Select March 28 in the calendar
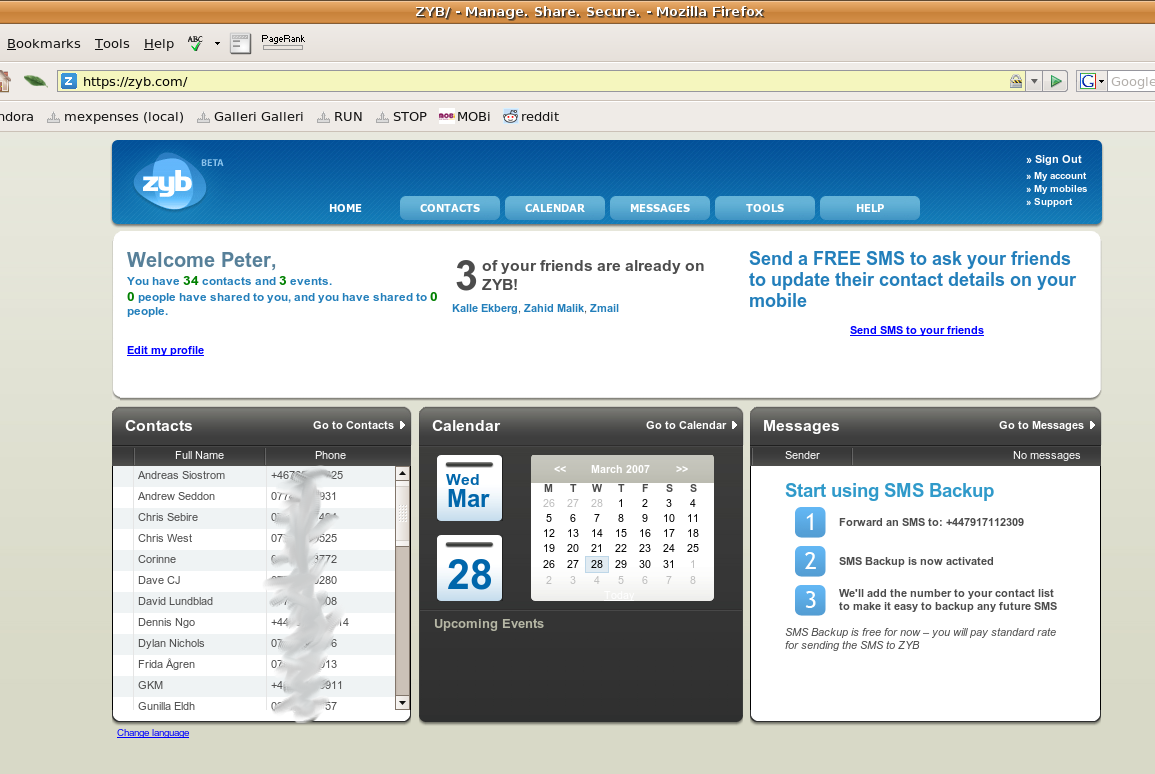This screenshot has width=1155, height=774. [597, 564]
